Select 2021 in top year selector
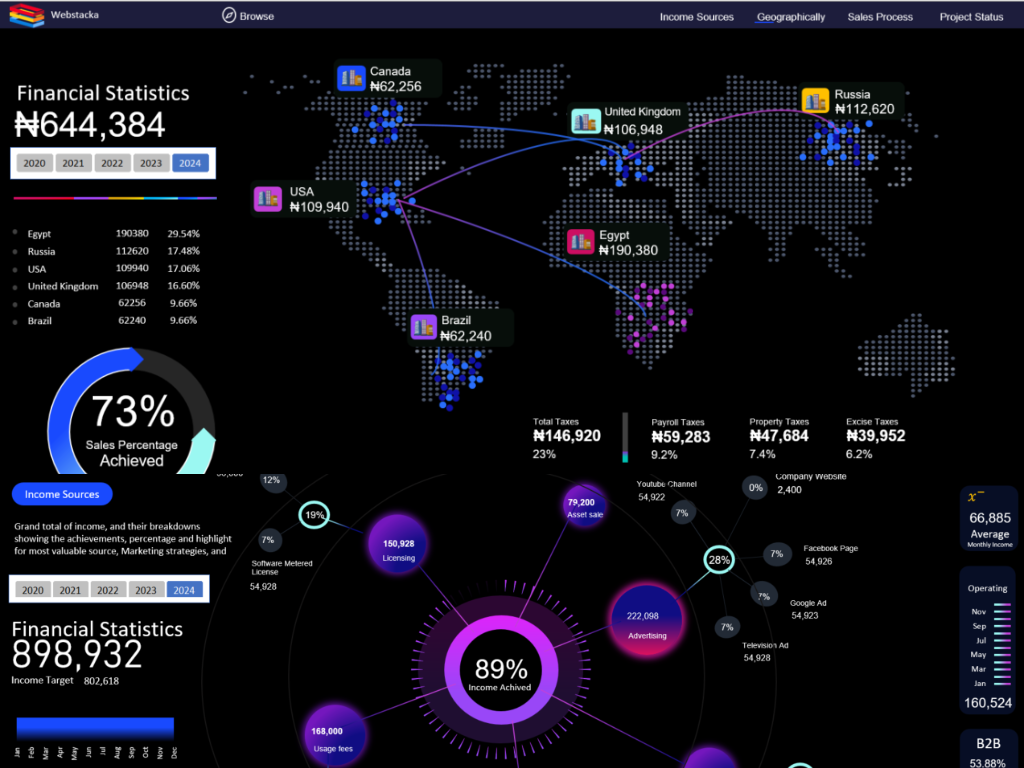Screen dimensions: 1024x768 coord(73,163)
